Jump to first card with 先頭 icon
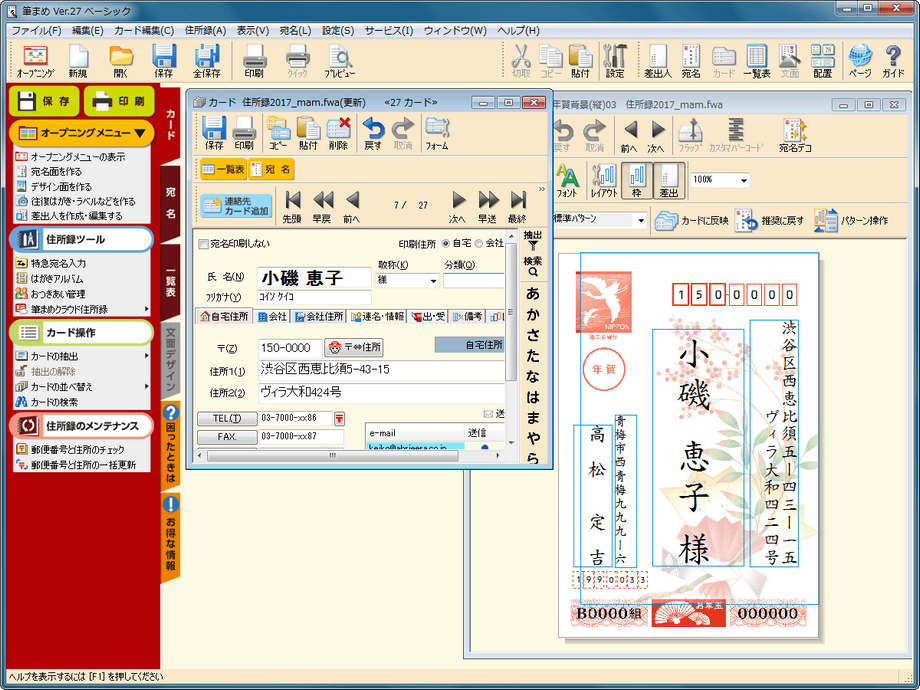 (x=292, y=207)
